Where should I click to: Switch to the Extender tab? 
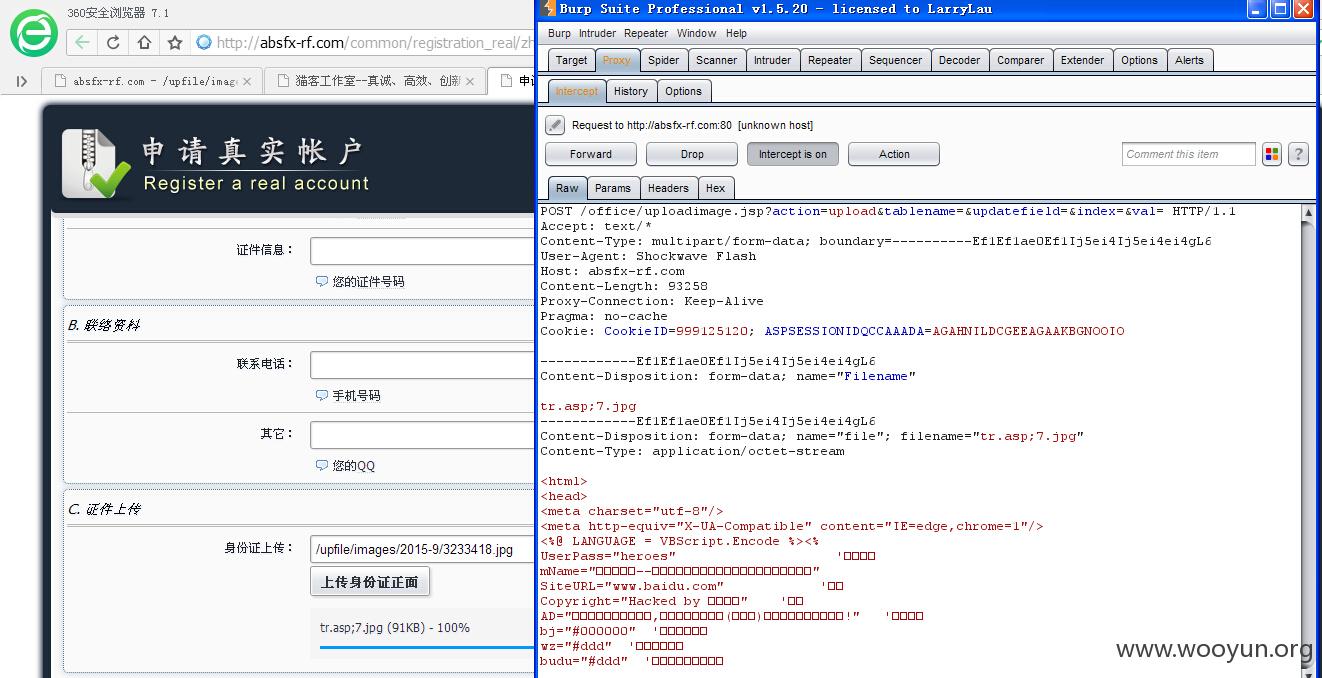coord(1082,60)
